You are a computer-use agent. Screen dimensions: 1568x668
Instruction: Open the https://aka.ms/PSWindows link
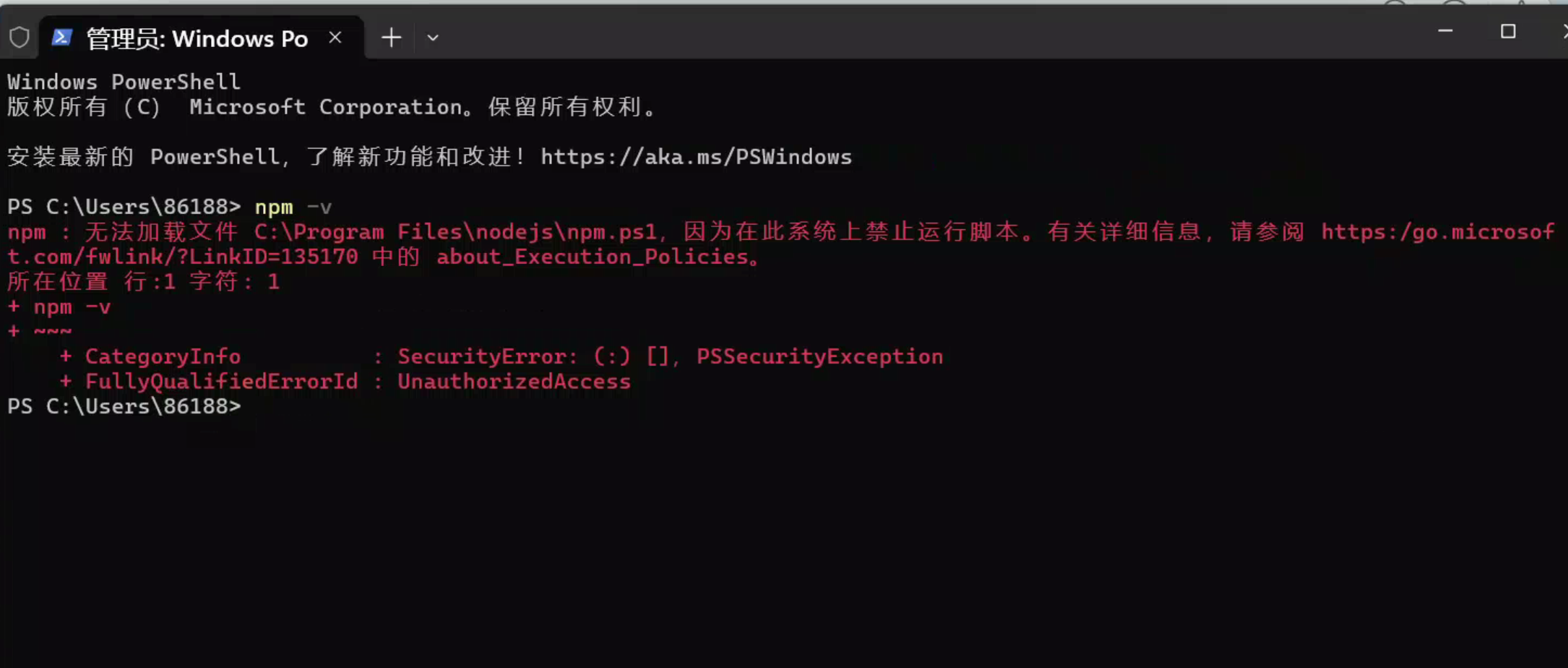[696, 157]
